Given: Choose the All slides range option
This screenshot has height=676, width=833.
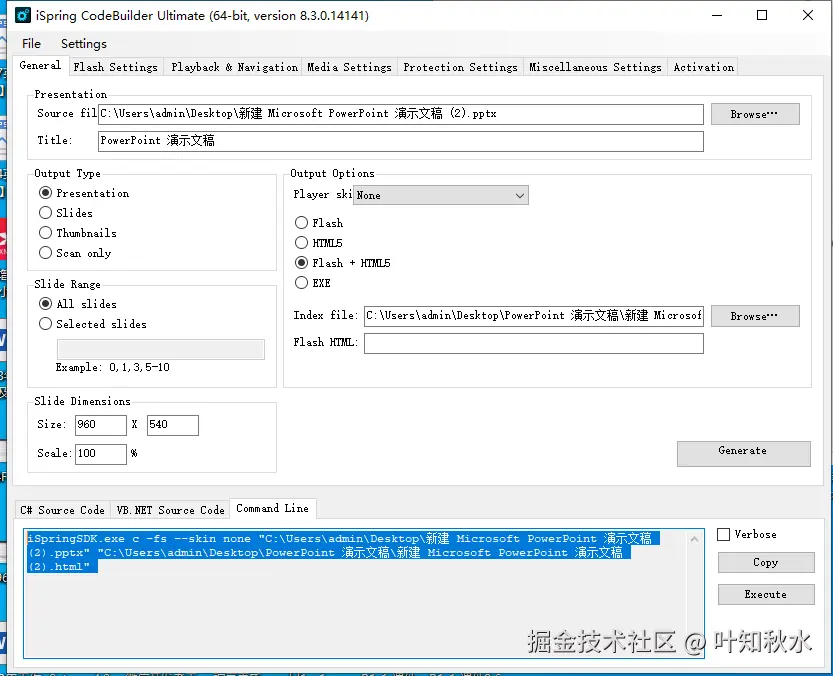Looking at the screenshot, I should 78,304.
